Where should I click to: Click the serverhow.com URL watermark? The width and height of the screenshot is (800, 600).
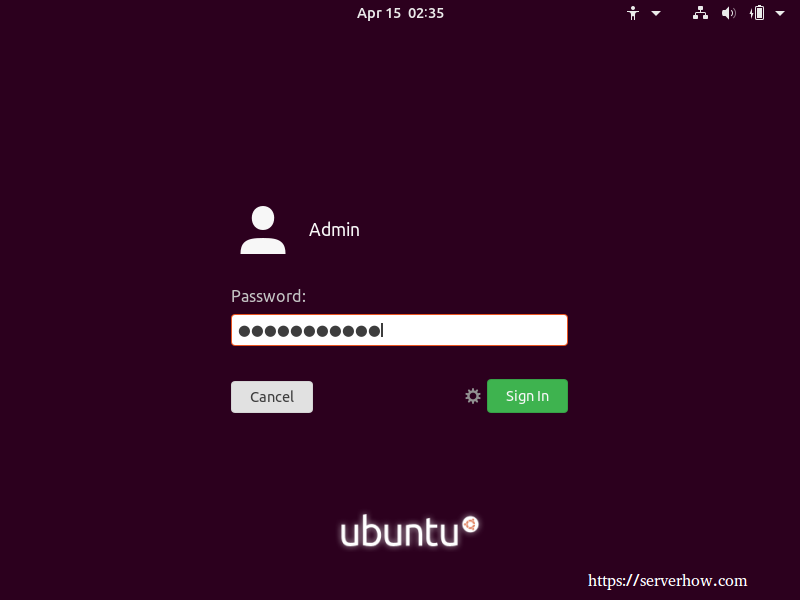click(x=667, y=581)
